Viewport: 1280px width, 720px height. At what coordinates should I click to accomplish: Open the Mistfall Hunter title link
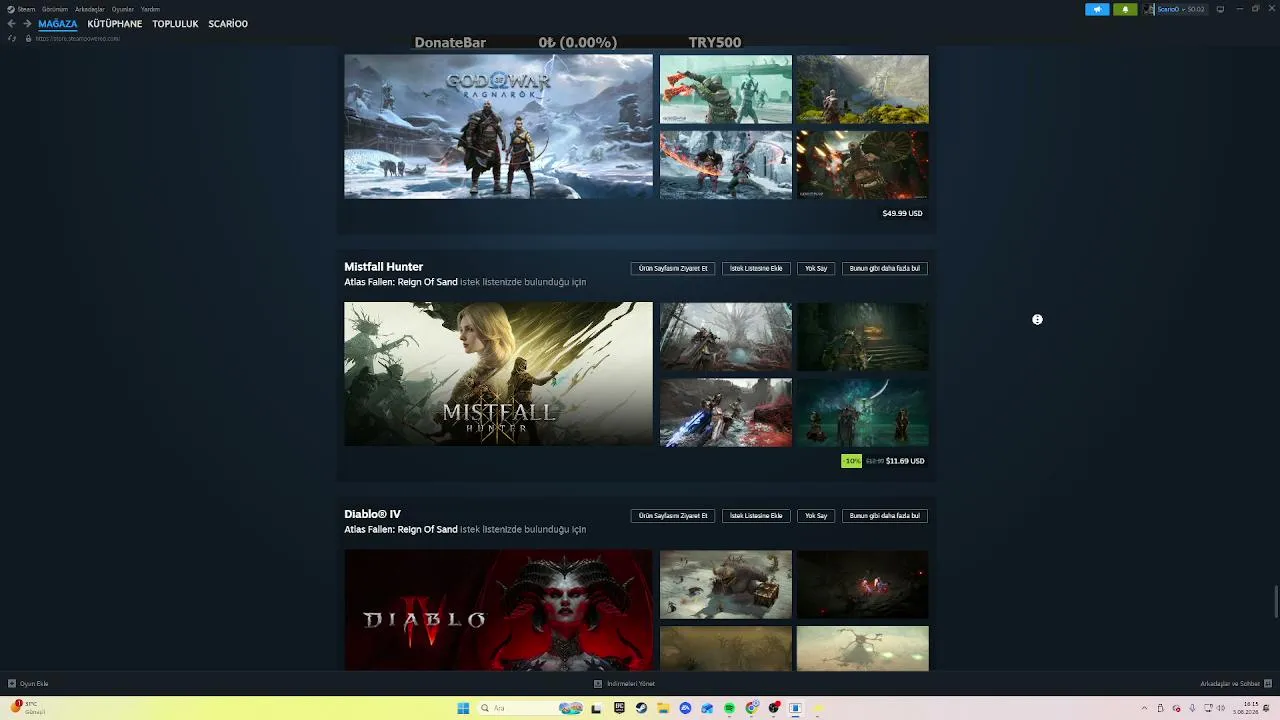(384, 267)
